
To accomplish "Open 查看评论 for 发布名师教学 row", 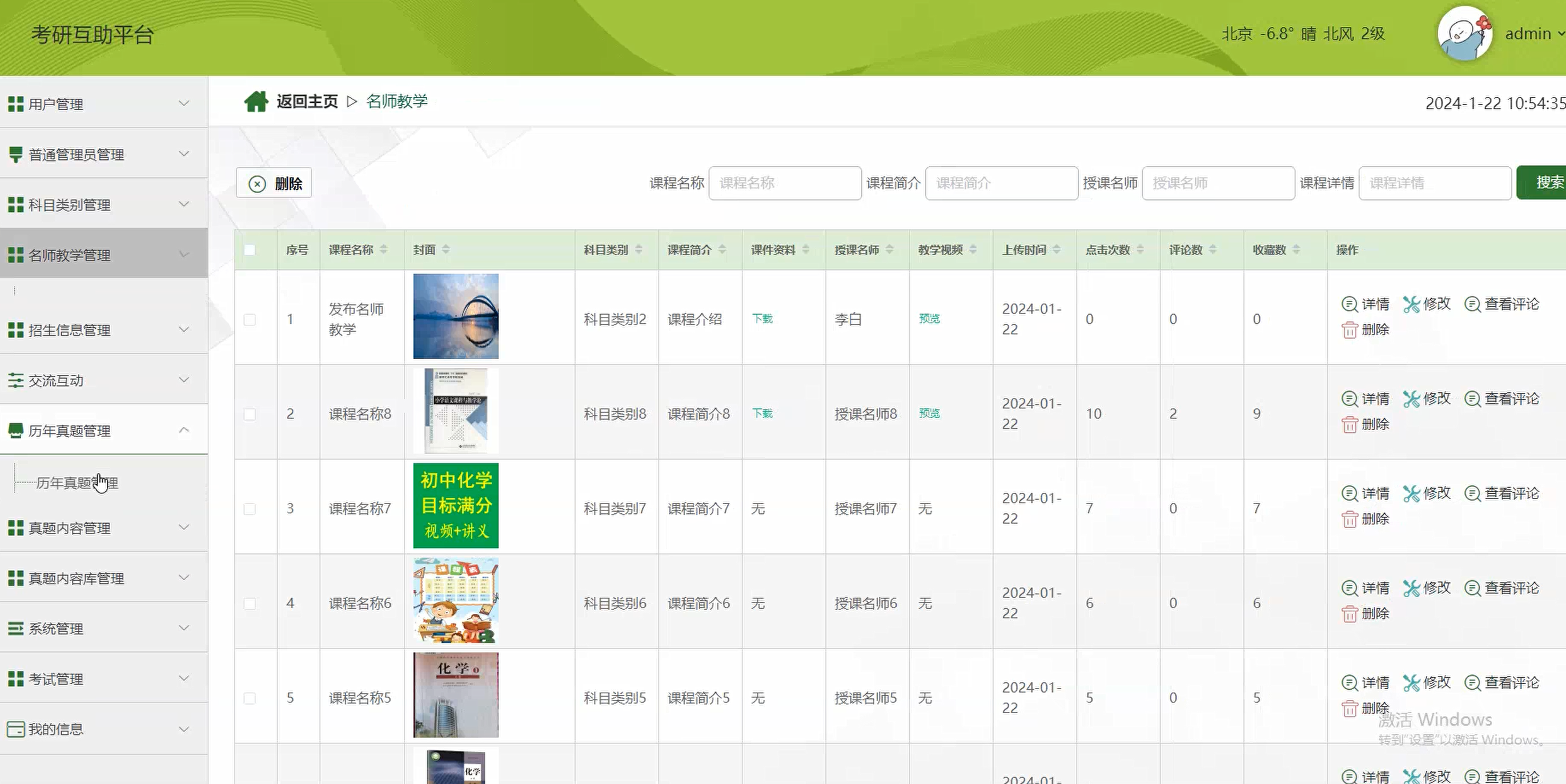I will [1501, 304].
